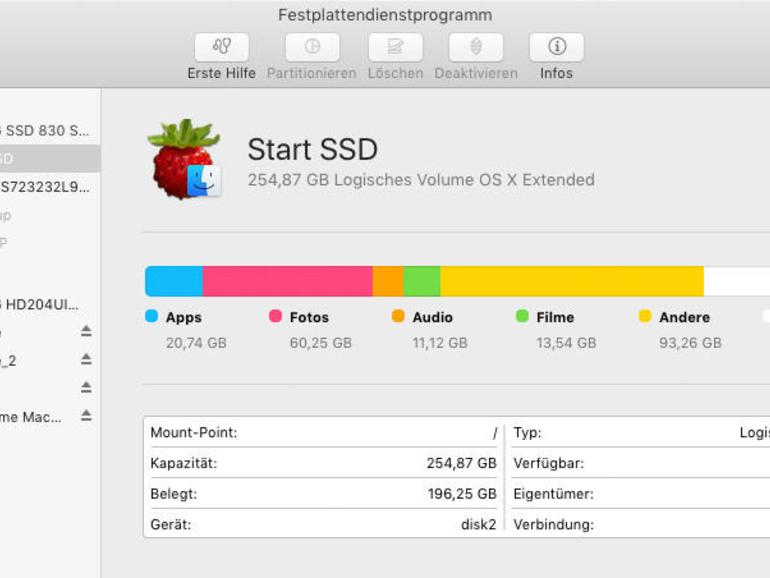Click the pink Fotos legend dot
This screenshot has height=578, width=770.
275,316
